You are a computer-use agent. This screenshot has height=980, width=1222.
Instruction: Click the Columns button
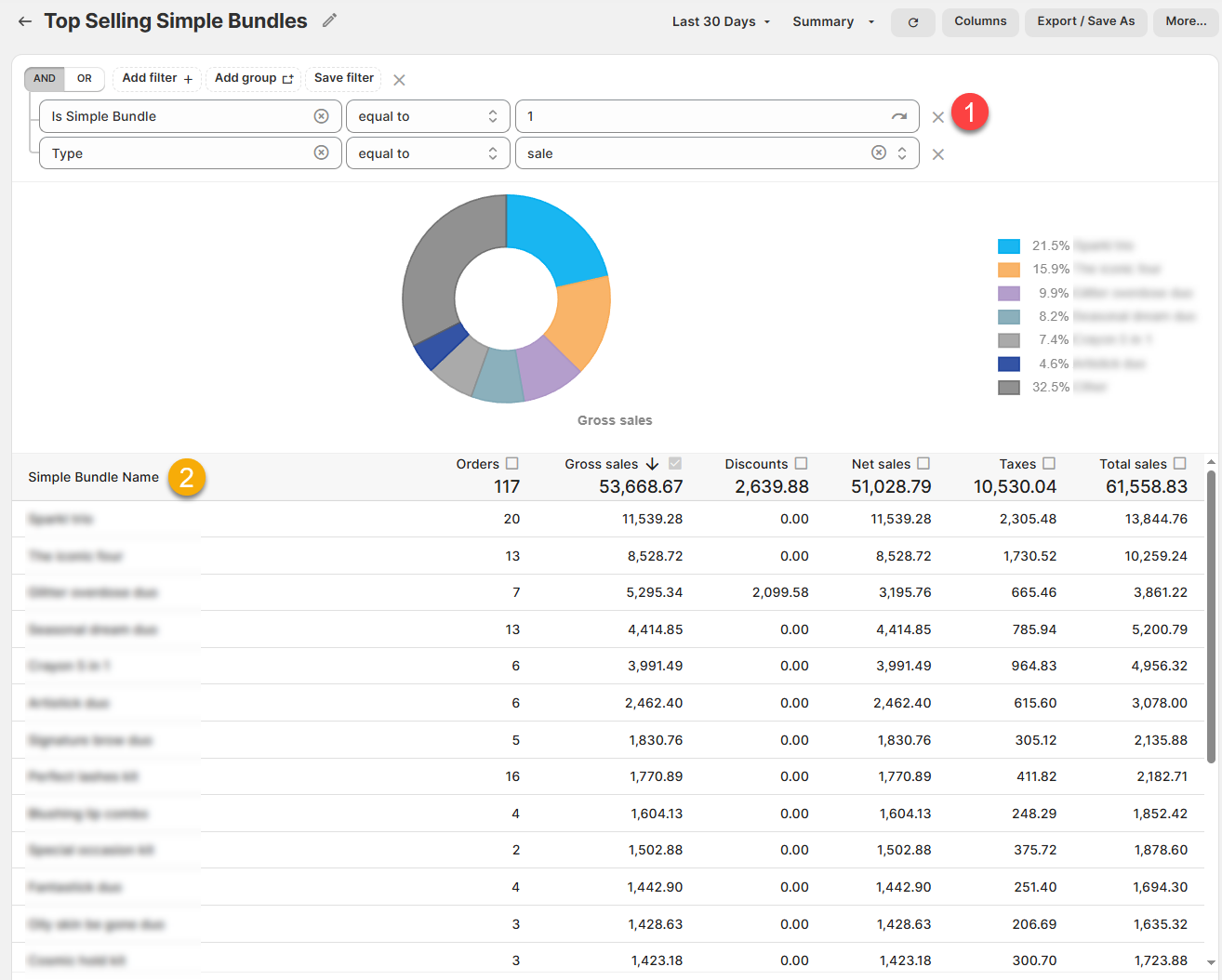980,21
